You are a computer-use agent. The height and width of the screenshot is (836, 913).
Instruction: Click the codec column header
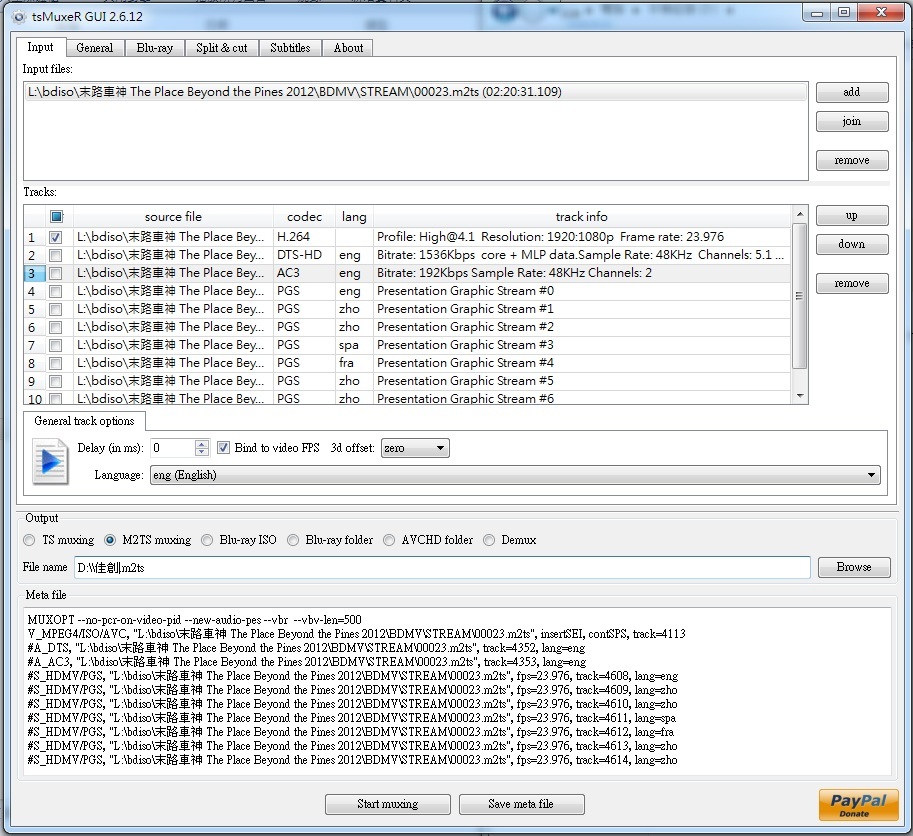[x=304, y=217]
